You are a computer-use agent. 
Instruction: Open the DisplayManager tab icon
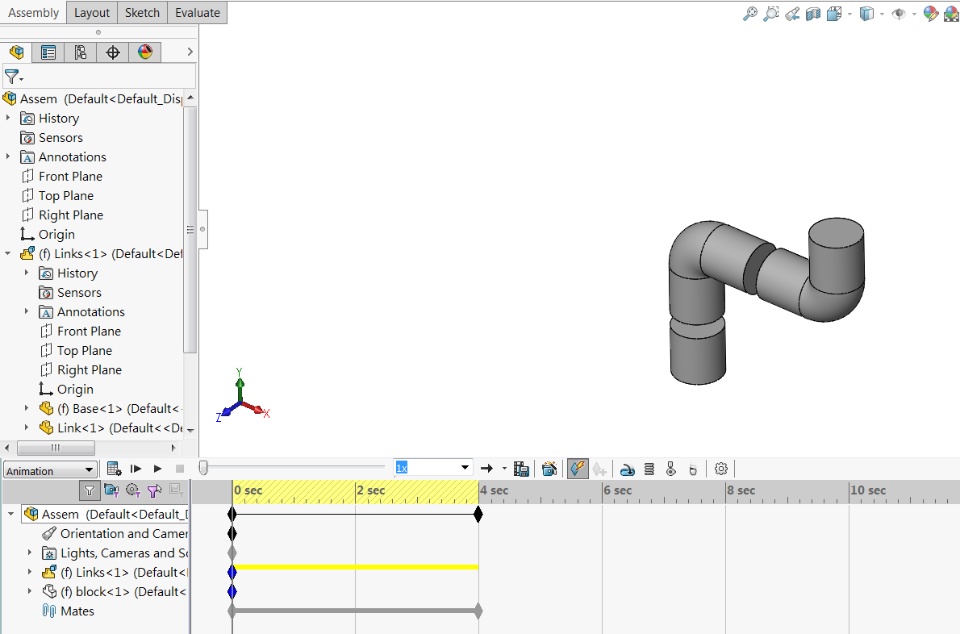point(145,53)
